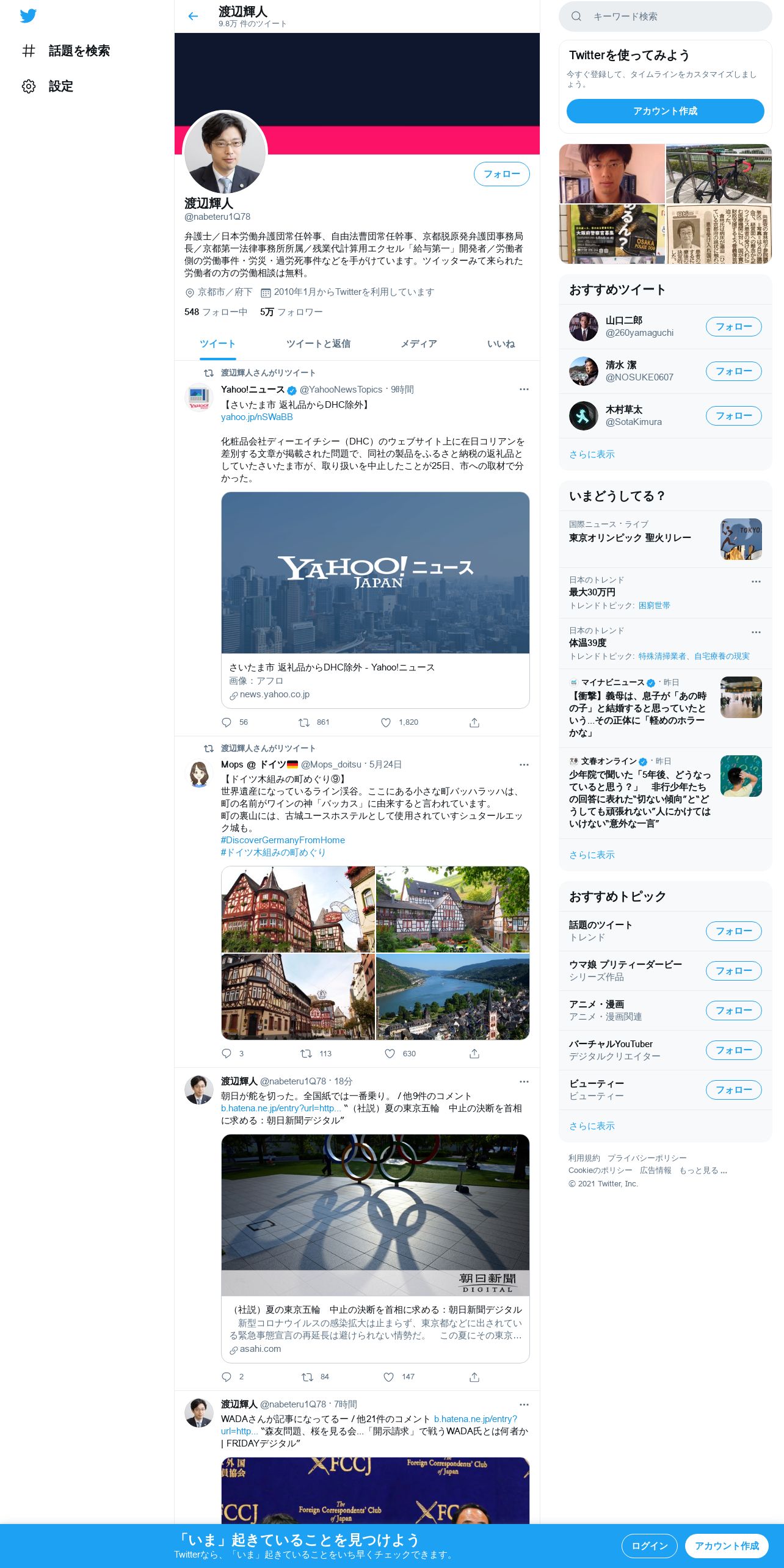Share the Mops ドイツ tweet

(x=474, y=1054)
